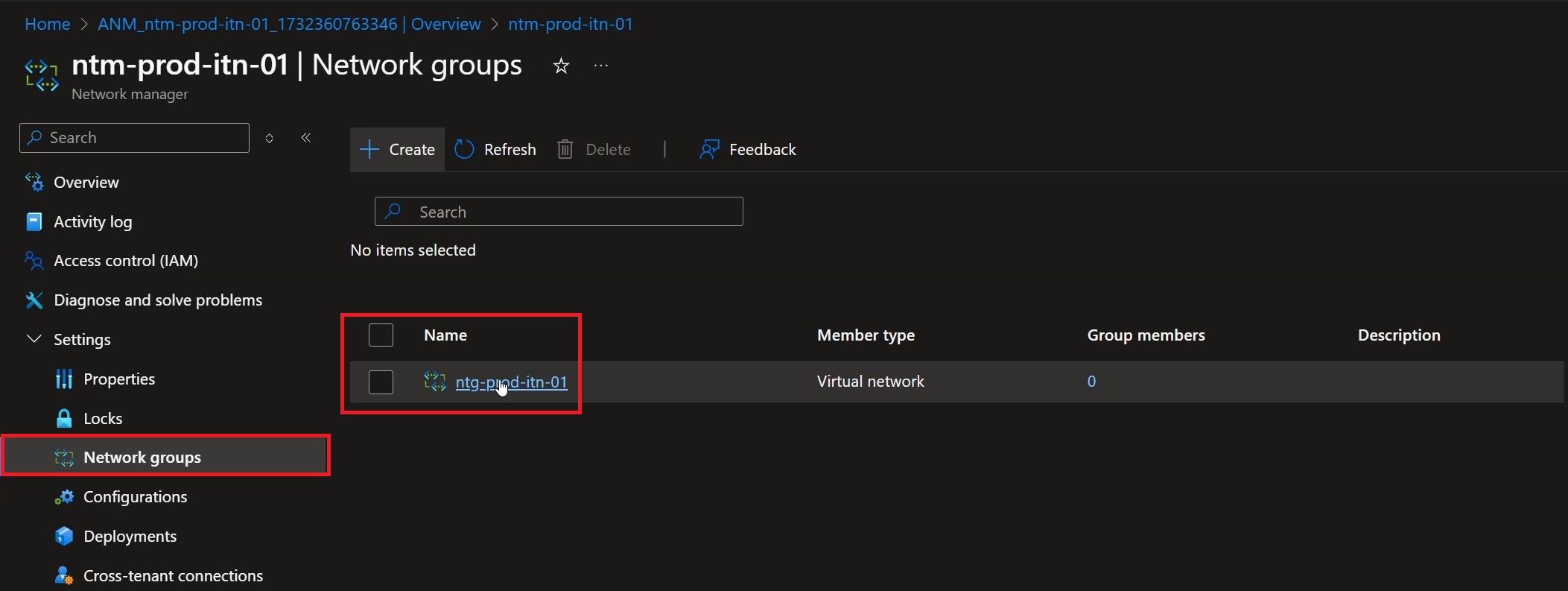Click the magnifier icon in sidebar search
Screen dimensions: 1568x591
pos(34,137)
